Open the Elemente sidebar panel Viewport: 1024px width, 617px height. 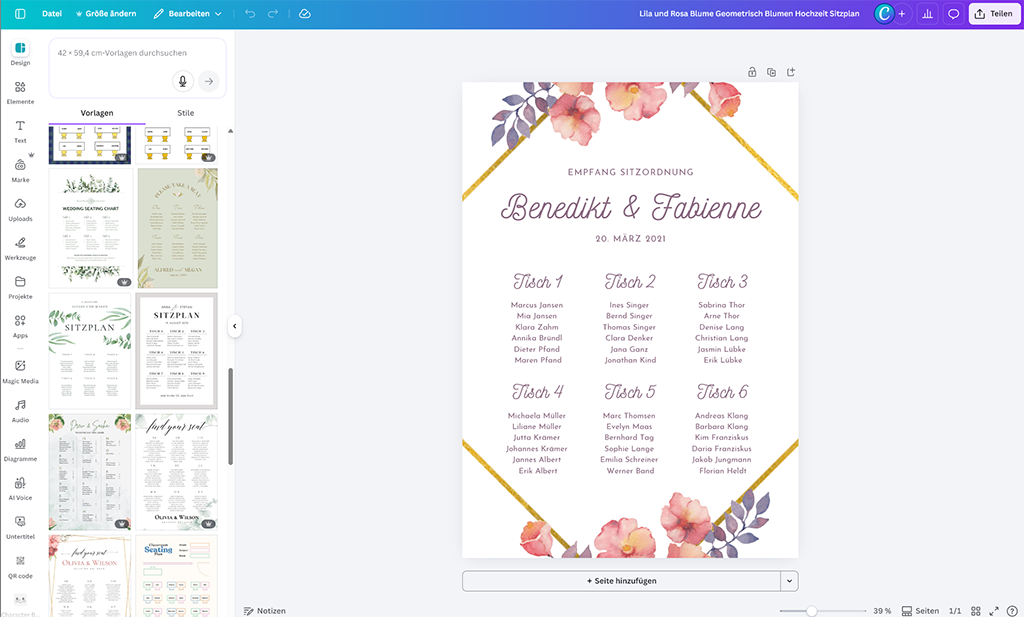click(x=20, y=93)
